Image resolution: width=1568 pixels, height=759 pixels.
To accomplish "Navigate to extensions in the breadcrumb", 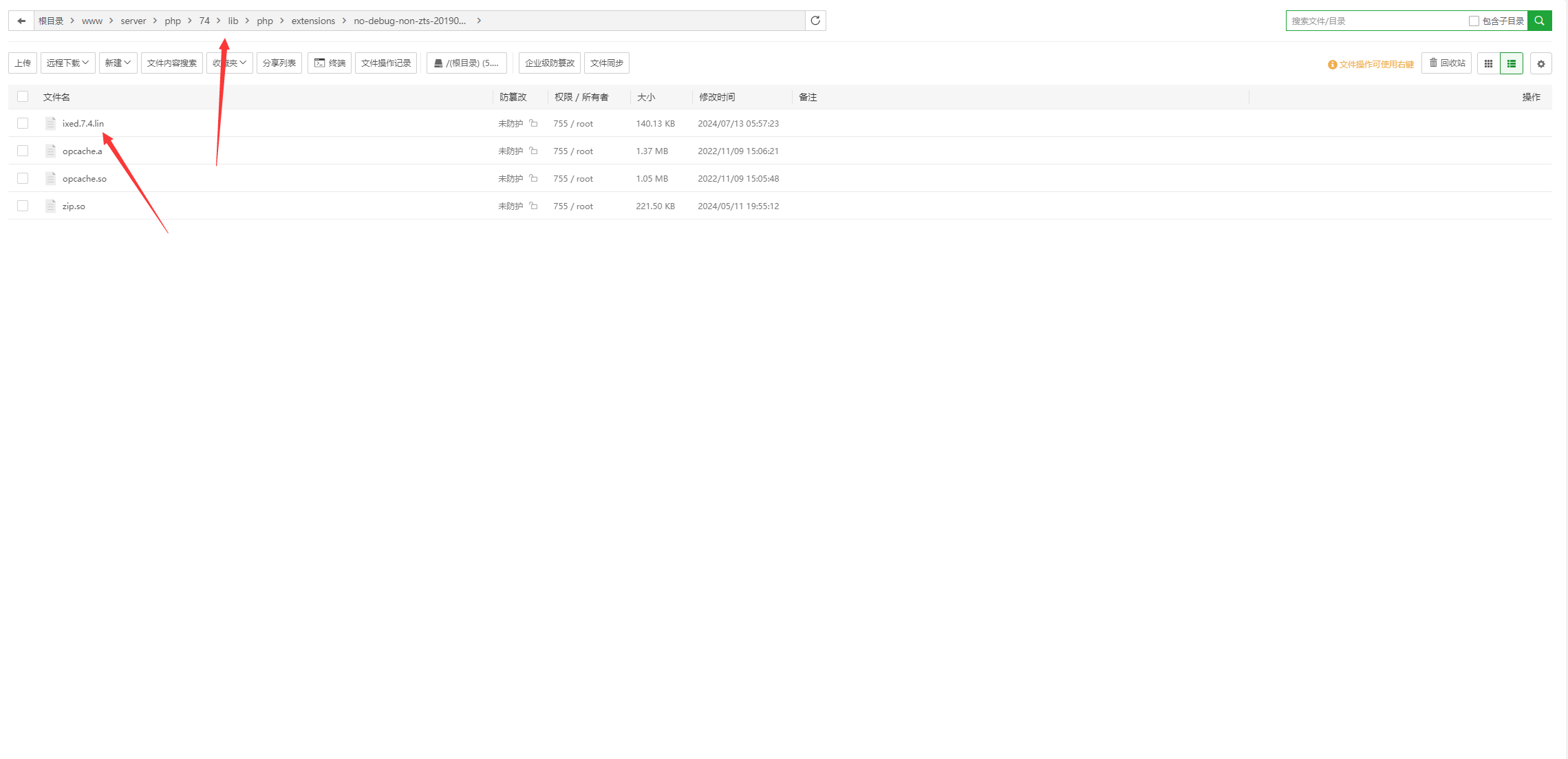I will 313,21.
